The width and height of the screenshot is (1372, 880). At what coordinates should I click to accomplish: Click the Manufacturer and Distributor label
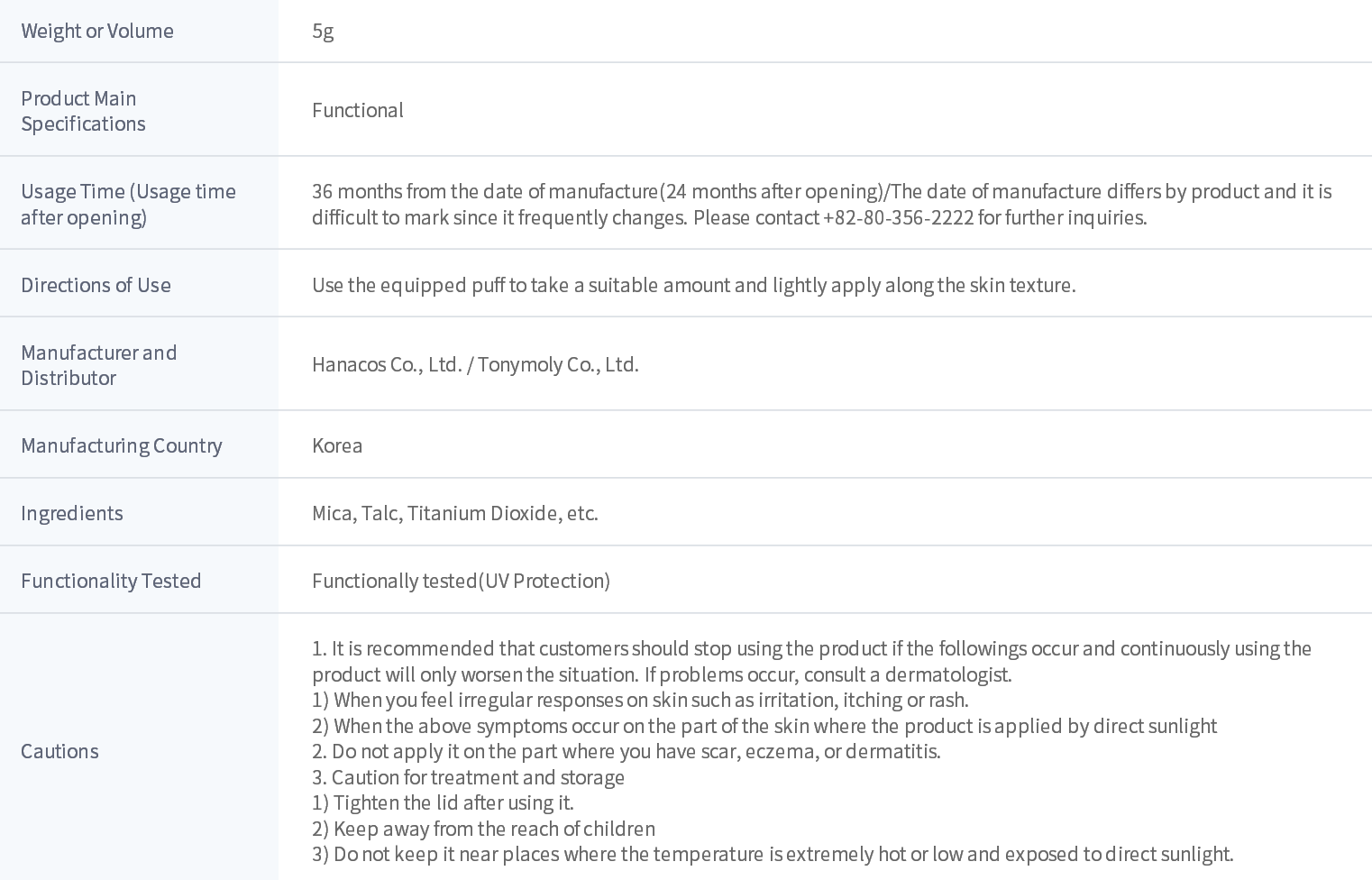pyautogui.click(x=98, y=365)
